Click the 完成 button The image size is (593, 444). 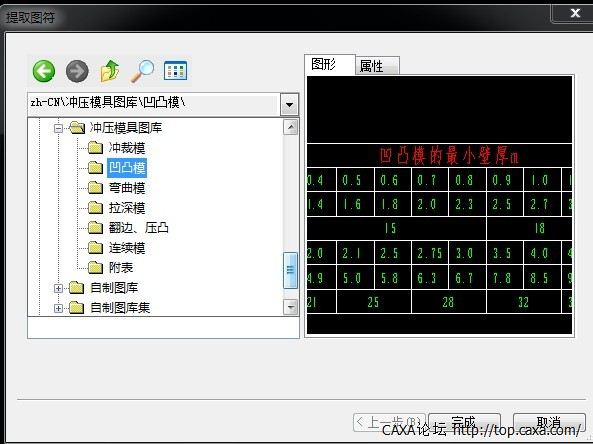coord(464,422)
